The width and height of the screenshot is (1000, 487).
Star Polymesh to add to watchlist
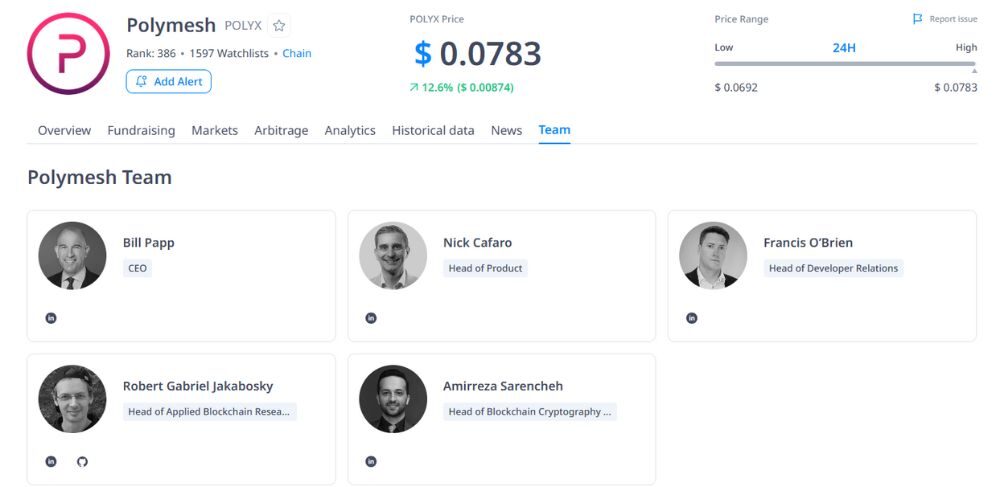(280, 26)
